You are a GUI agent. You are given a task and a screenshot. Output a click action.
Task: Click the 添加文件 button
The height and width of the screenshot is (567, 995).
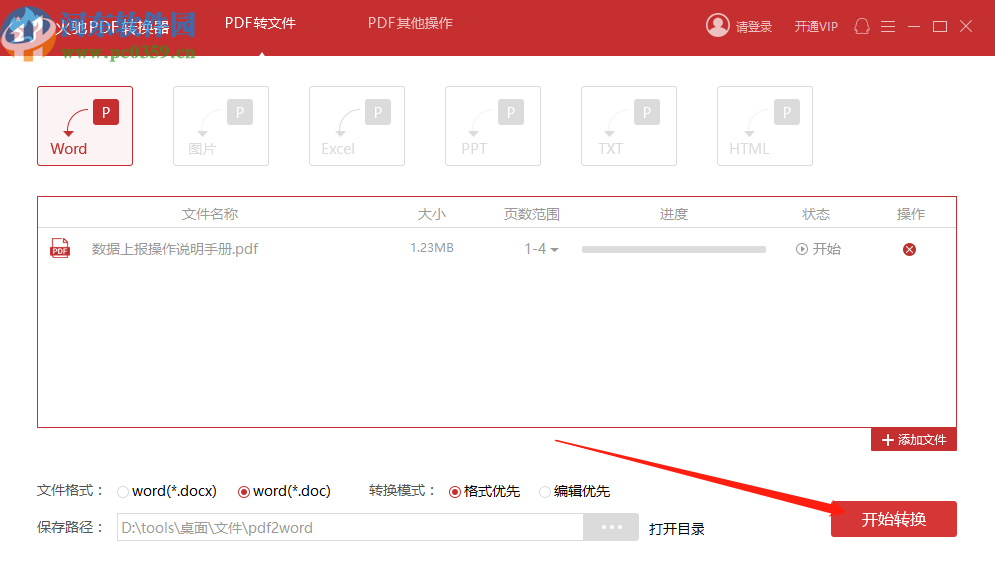(x=914, y=440)
